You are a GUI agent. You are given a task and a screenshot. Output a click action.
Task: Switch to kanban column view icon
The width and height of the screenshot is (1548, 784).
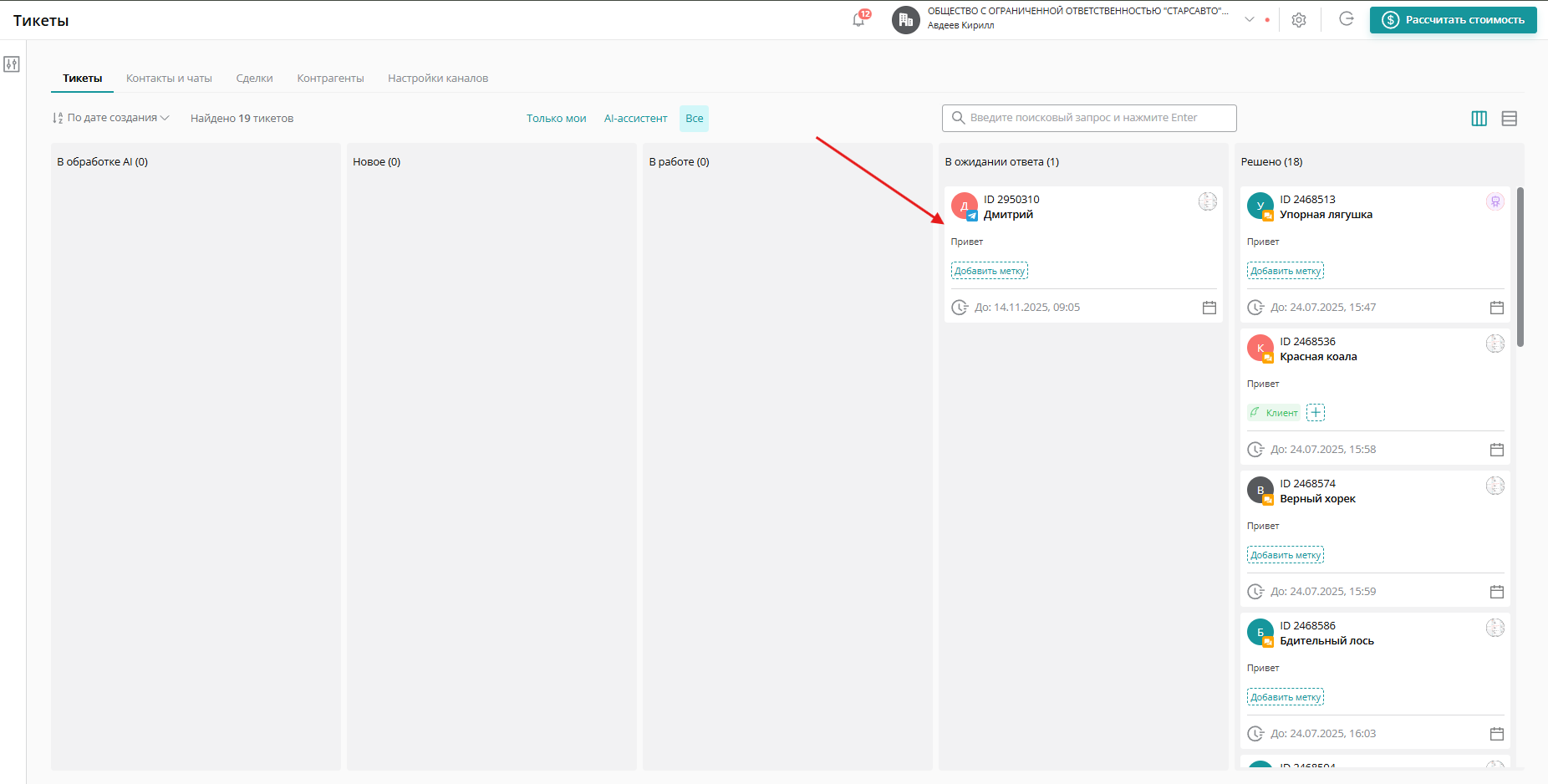(1479, 119)
